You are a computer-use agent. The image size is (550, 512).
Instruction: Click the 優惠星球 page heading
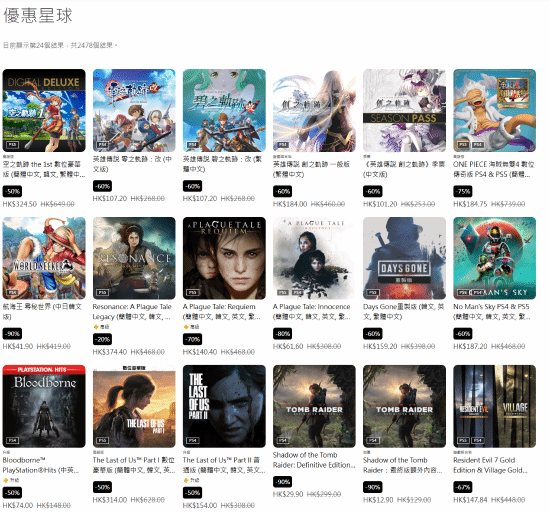[x=38, y=16]
